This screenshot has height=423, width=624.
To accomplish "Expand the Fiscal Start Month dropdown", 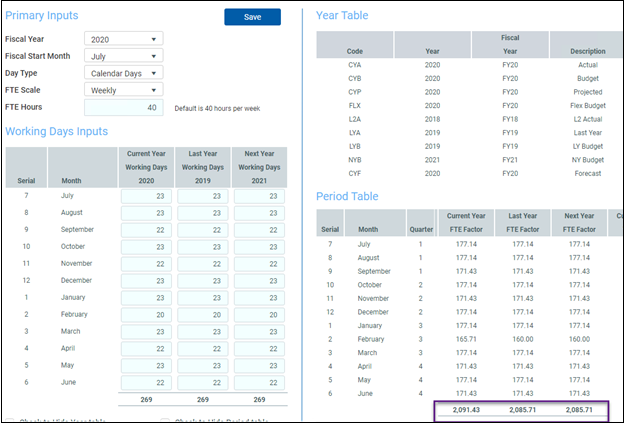I will 123,56.
